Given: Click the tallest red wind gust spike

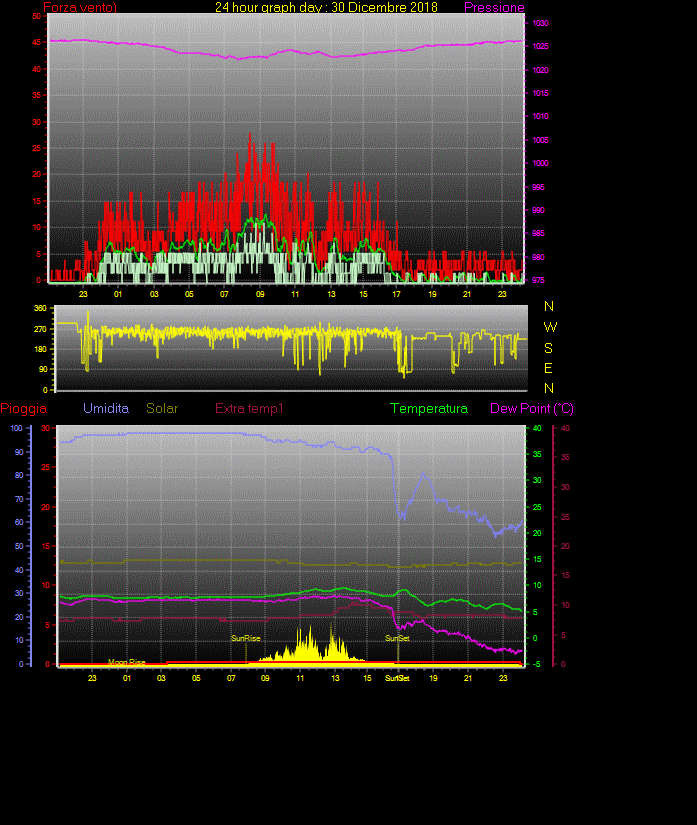Looking at the screenshot, I should tap(250, 135).
